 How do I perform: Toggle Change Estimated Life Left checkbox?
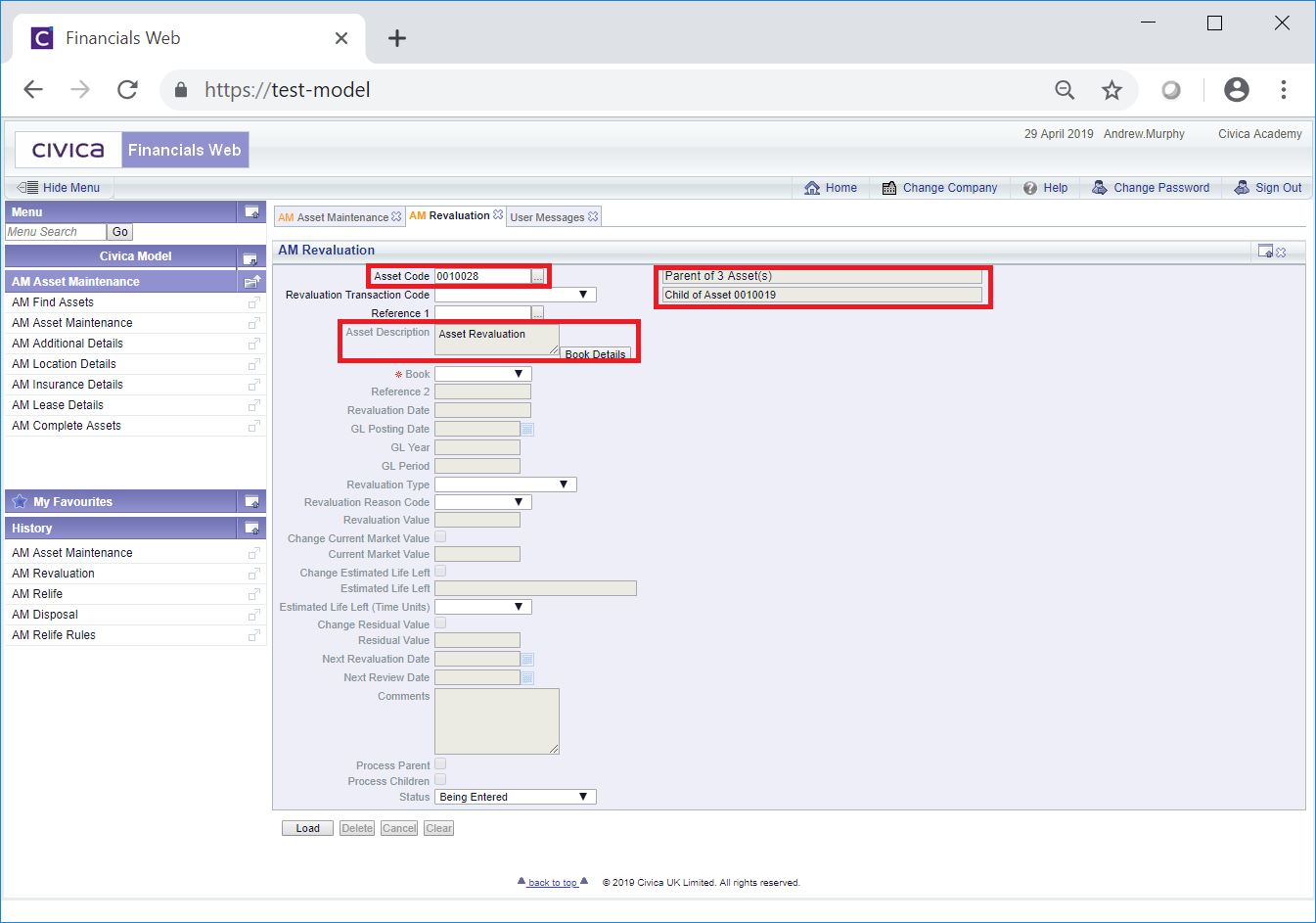(440, 571)
